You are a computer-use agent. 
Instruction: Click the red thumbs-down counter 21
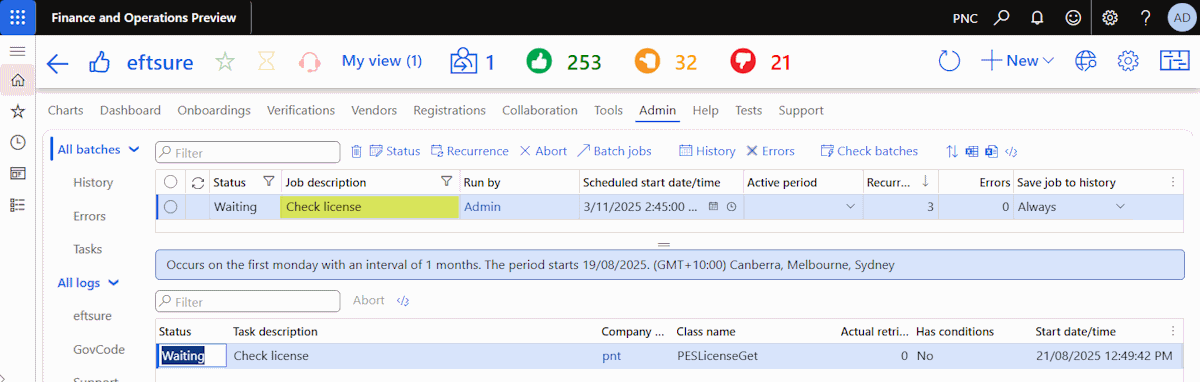(761, 62)
